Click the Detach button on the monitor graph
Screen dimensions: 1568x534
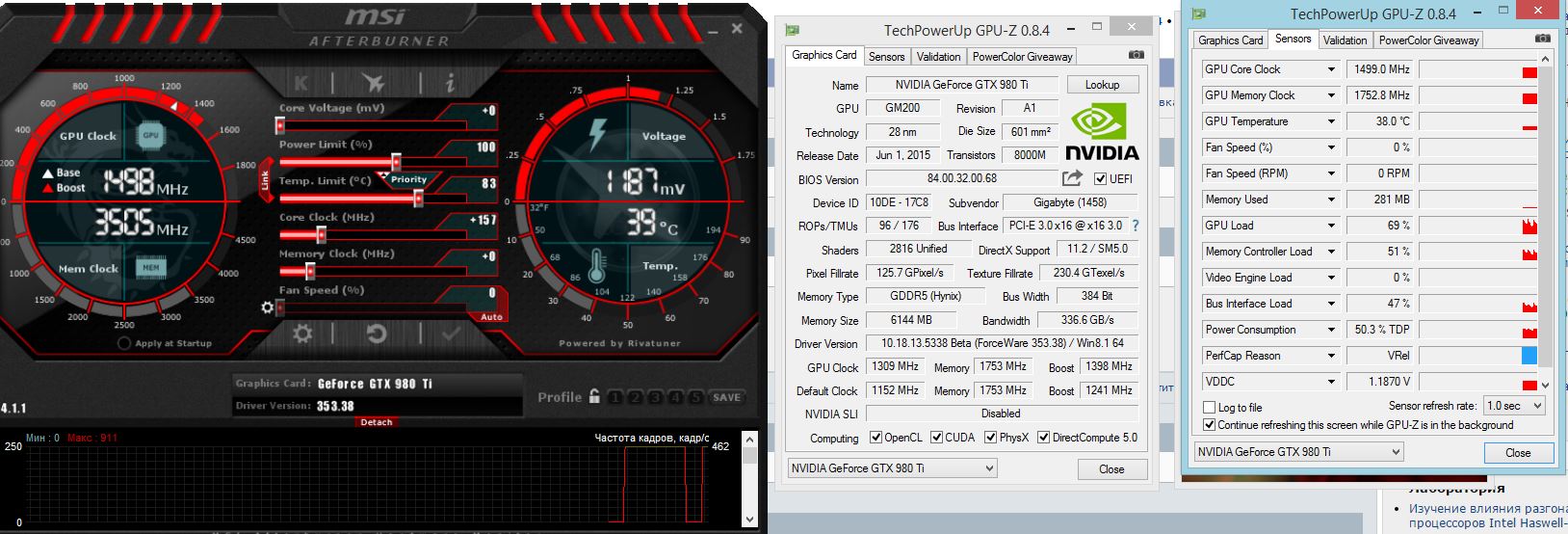pyautogui.click(x=377, y=422)
